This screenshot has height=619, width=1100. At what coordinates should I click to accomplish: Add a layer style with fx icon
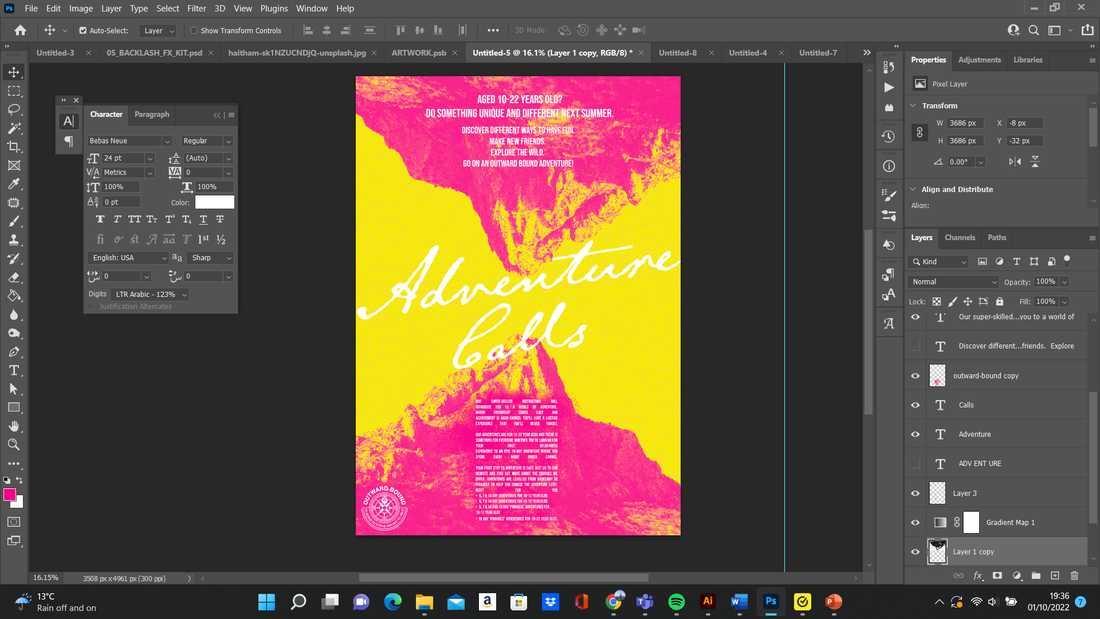point(978,575)
